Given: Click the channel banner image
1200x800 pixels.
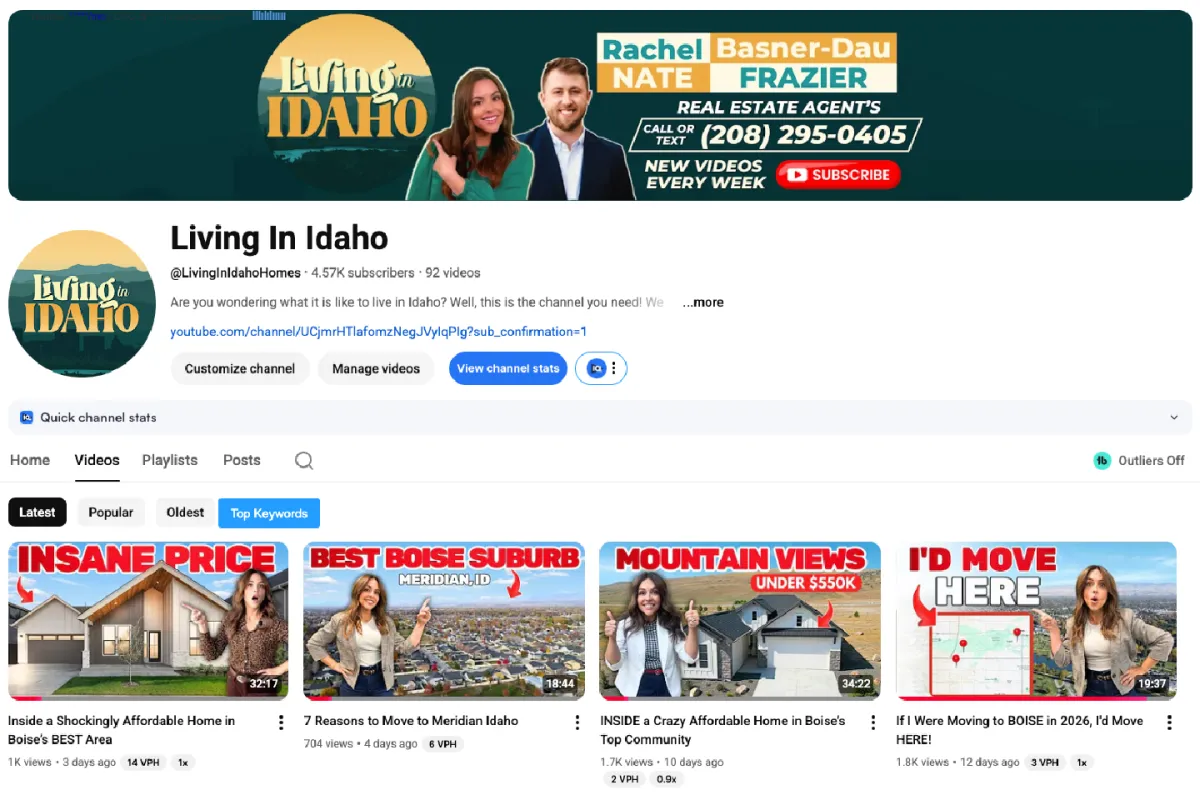Looking at the screenshot, I should coord(600,105).
